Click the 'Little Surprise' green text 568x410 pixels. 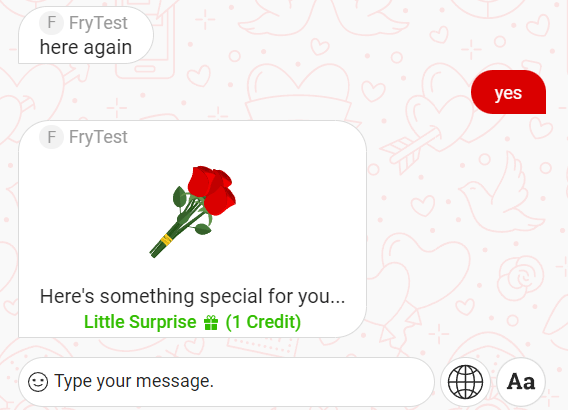140,322
